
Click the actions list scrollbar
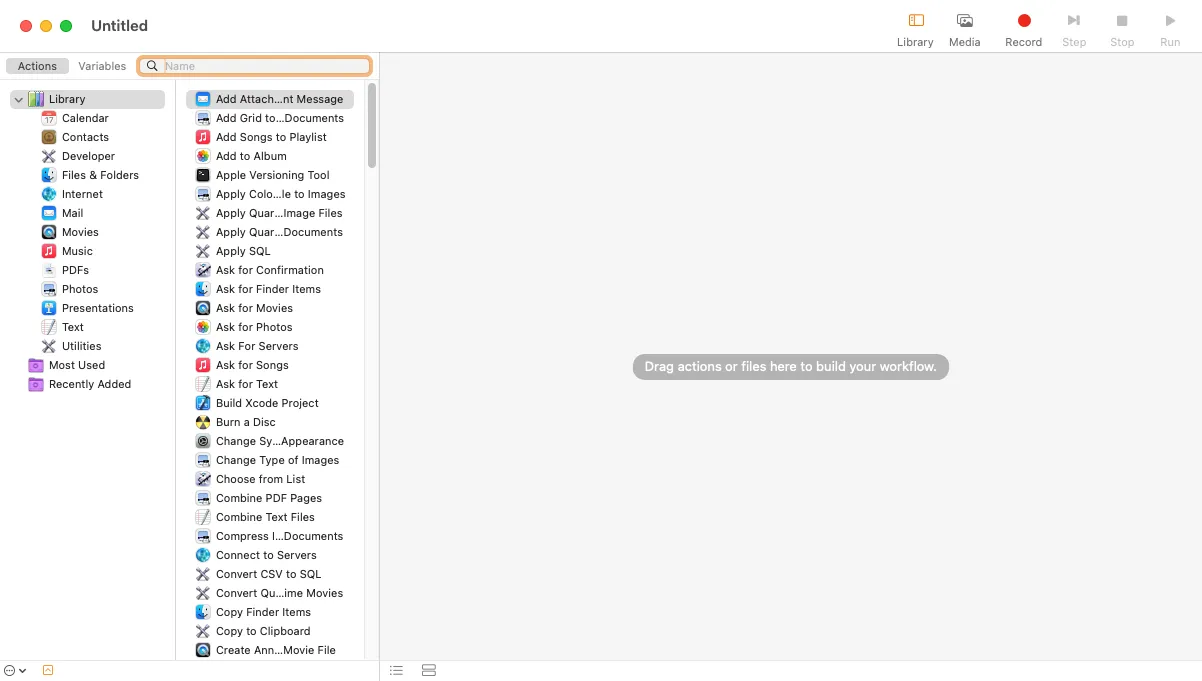pos(372,125)
